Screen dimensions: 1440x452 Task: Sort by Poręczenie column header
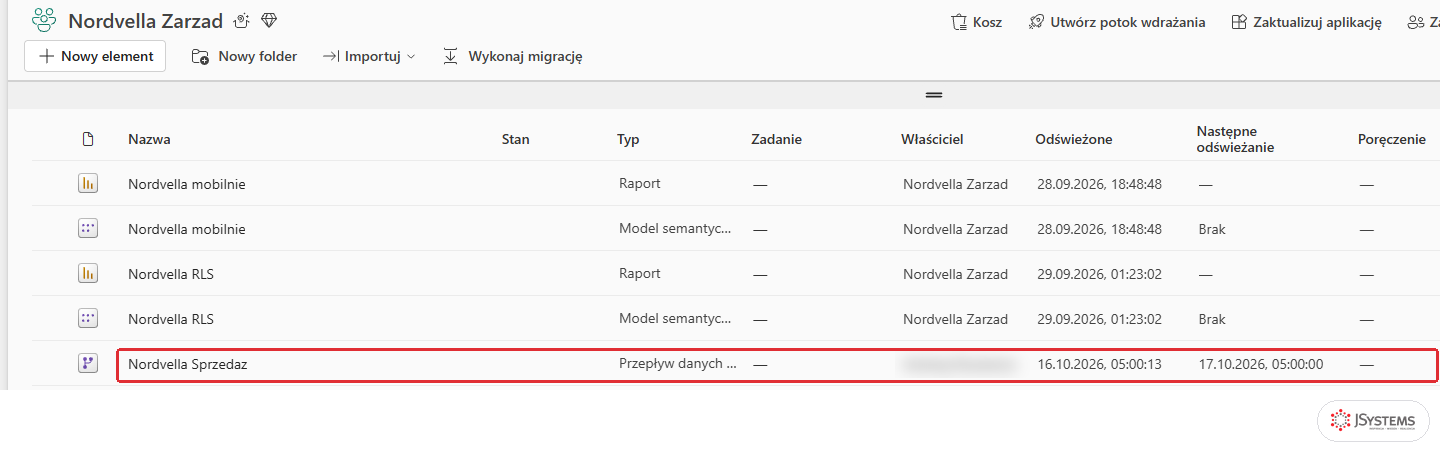[x=1392, y=139]
